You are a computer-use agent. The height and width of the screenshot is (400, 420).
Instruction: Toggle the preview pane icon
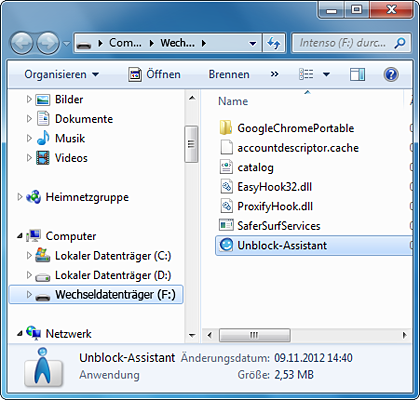pyautogui.click(x=357, y=74)
